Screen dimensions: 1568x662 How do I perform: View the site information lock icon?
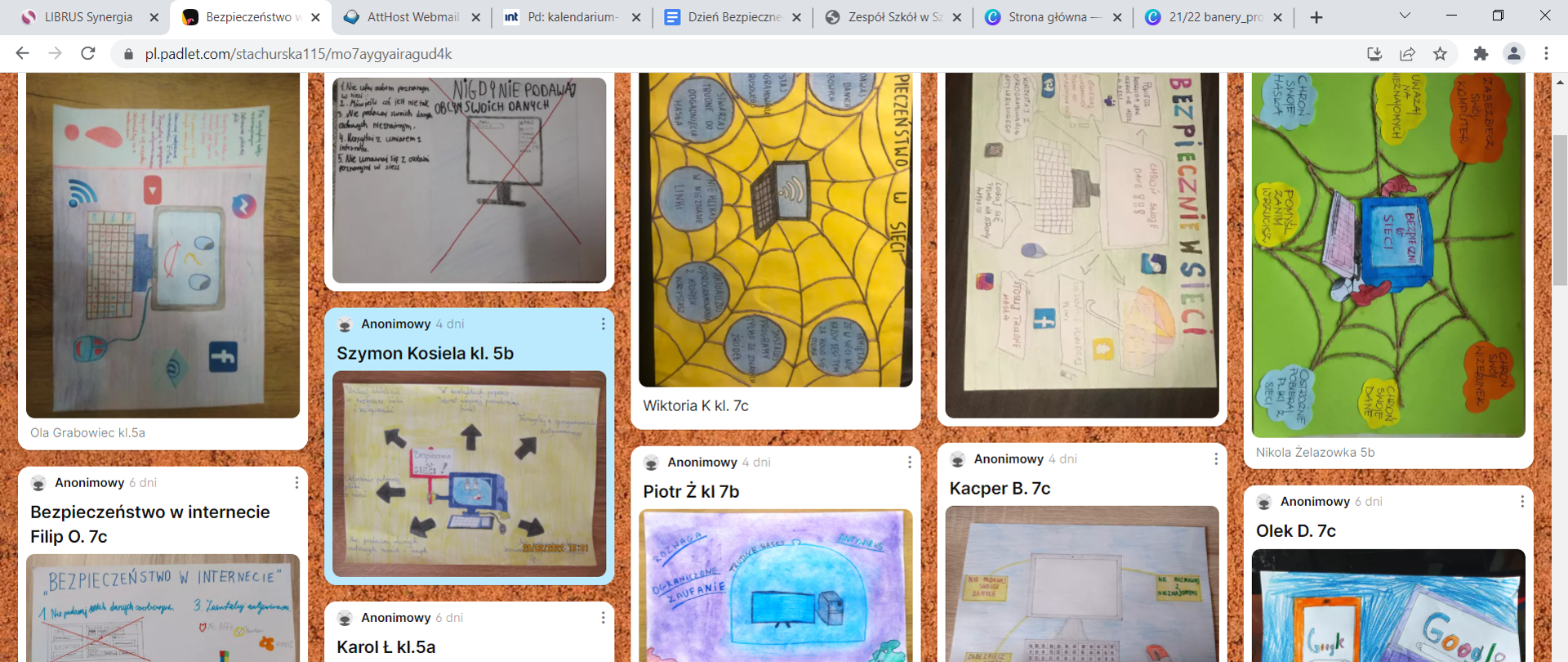127,54
